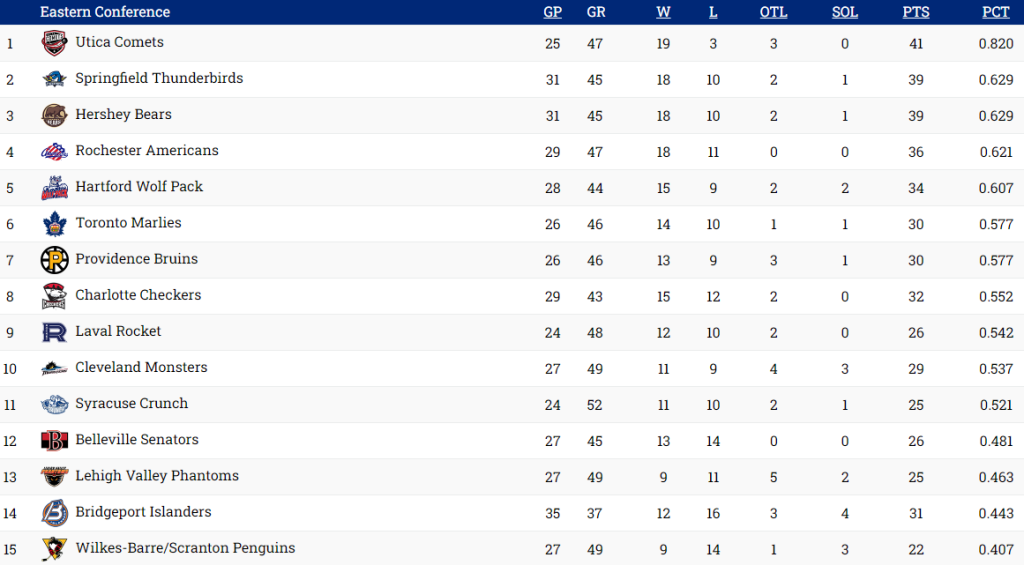This screenshot has width=1024, height=565.
Task: Click the Hershey Bears logo
Action: [x=54, y=115]
